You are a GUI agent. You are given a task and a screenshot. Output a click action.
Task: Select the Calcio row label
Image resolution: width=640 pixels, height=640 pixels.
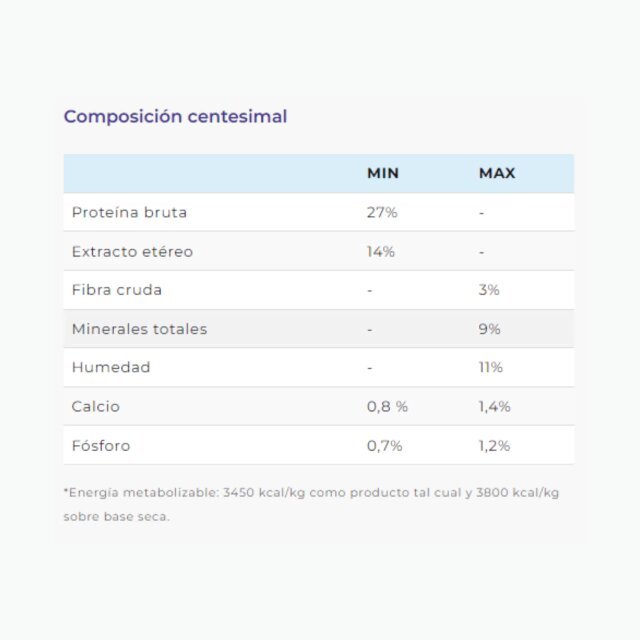coord(96,407)
